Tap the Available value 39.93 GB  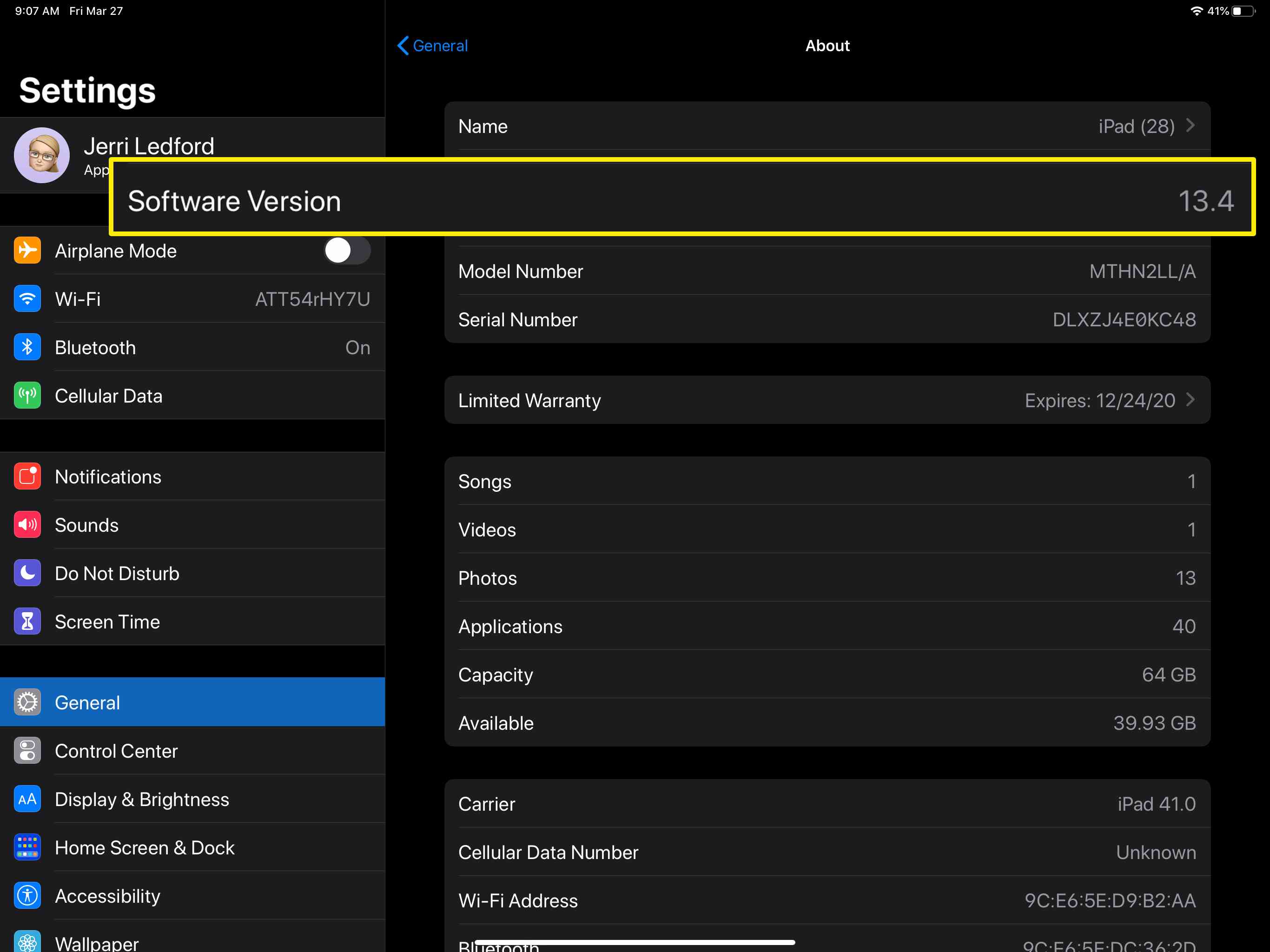click(1155, 722)
